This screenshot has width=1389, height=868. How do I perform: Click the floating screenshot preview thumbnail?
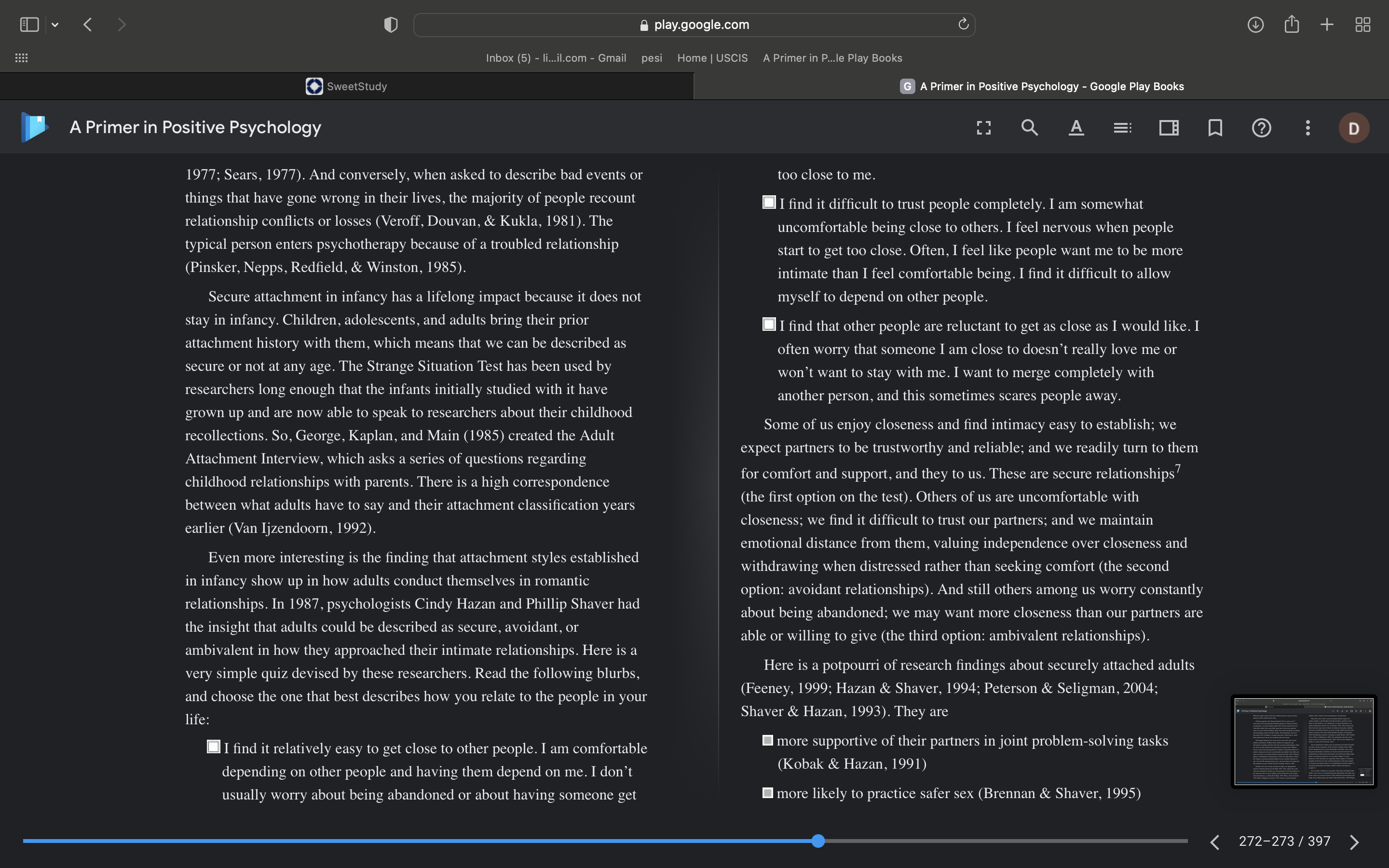tap(1304, 742)
